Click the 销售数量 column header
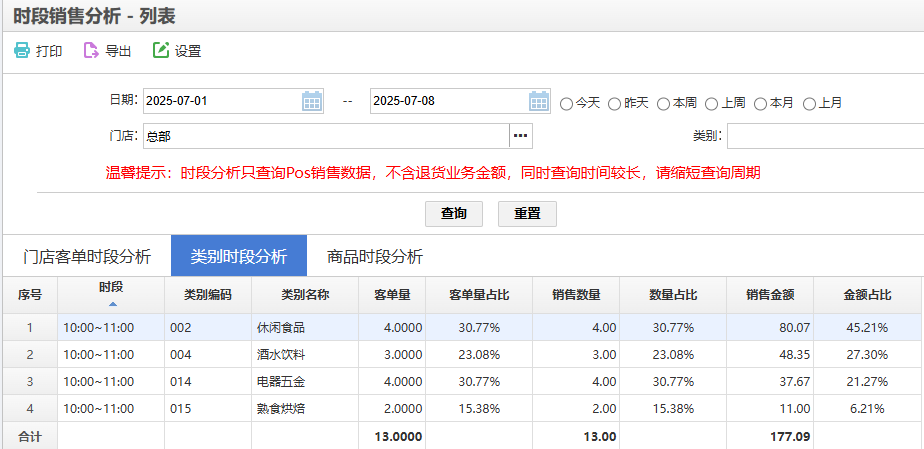Image resolution: width=924 pixels, height=449 pixels. pos(576,295)
